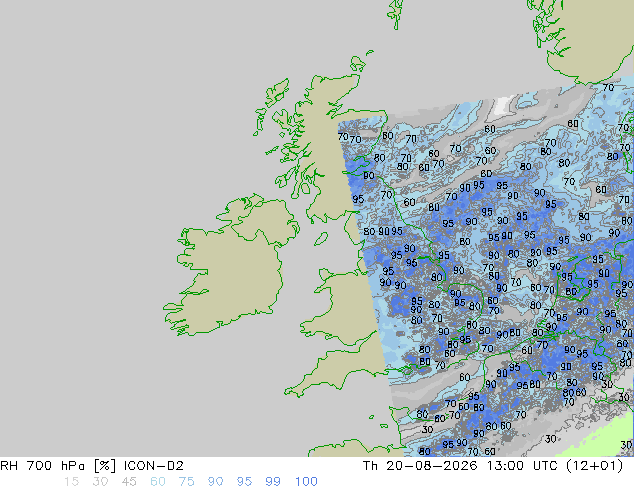Select the dark blue legend value 100
634x490 pixels.
pos(306,482)
